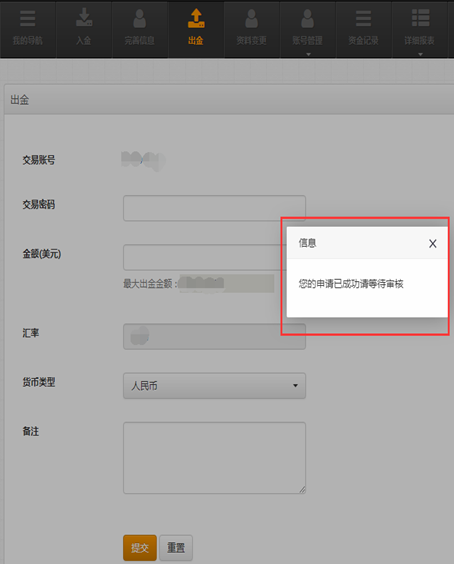Click the orange 提交 submit button

tap(140, 547)
